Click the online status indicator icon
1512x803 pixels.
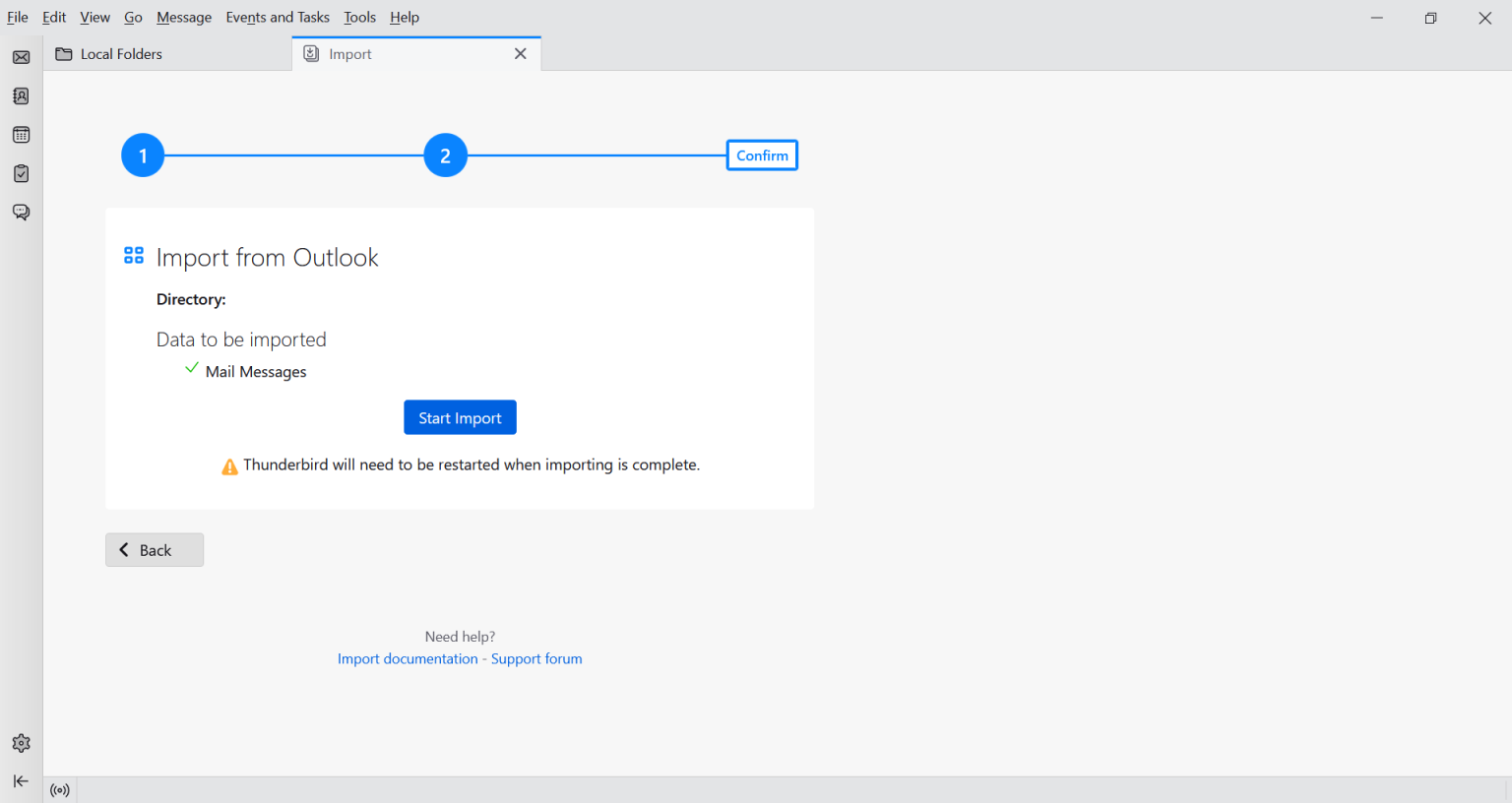point(60,790)
